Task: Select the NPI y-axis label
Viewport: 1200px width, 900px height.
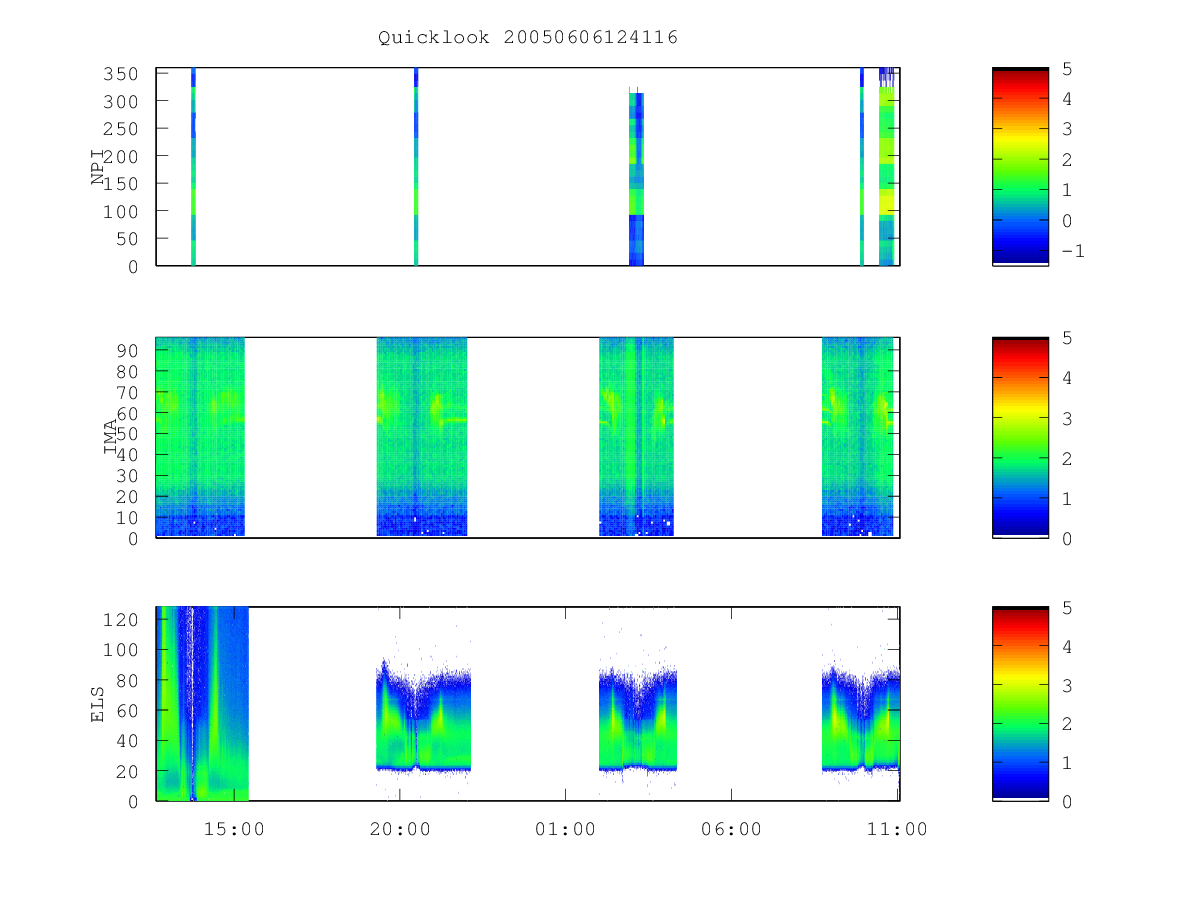Action: point(98,167)
